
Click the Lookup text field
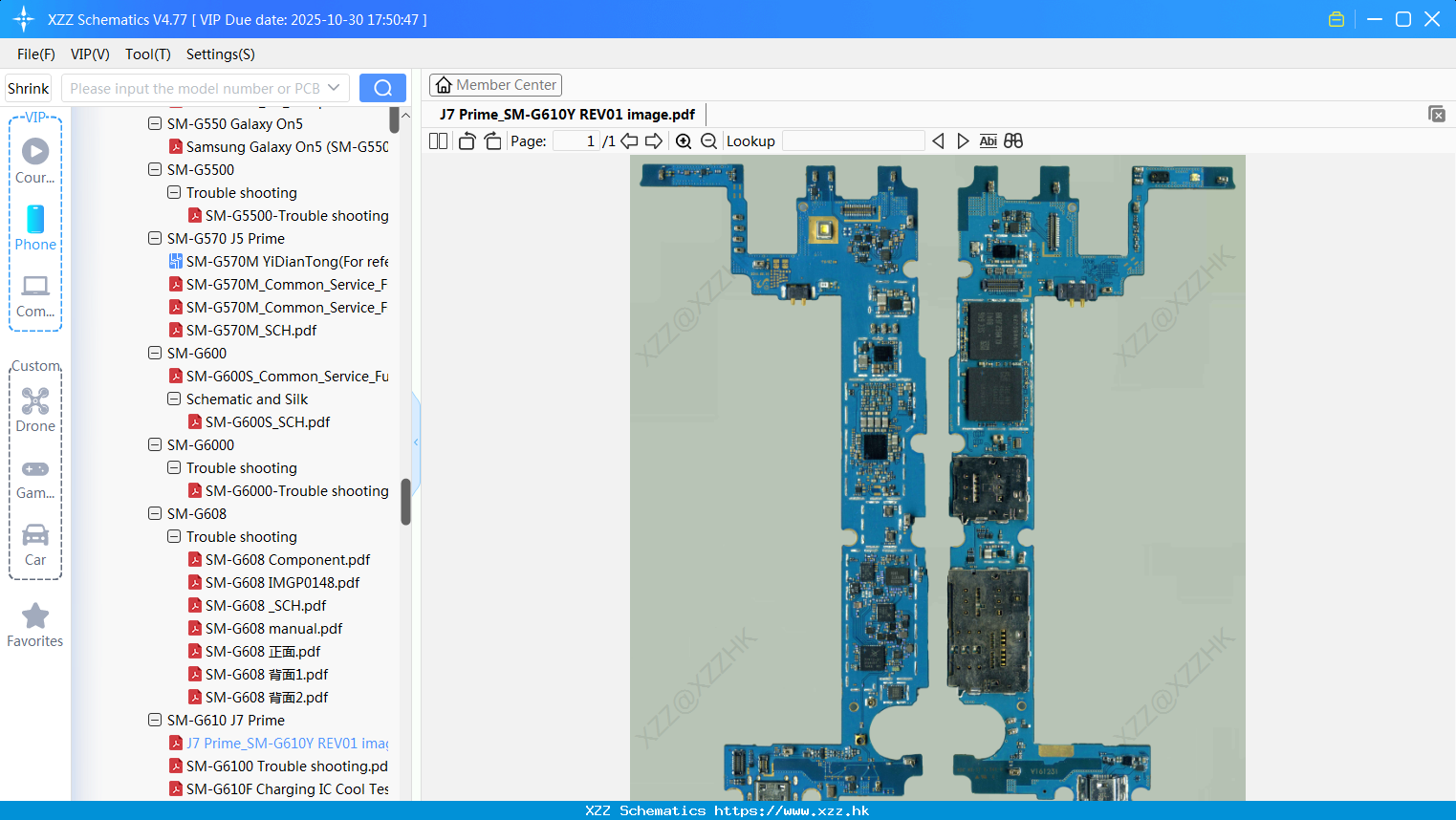[854, 140]
